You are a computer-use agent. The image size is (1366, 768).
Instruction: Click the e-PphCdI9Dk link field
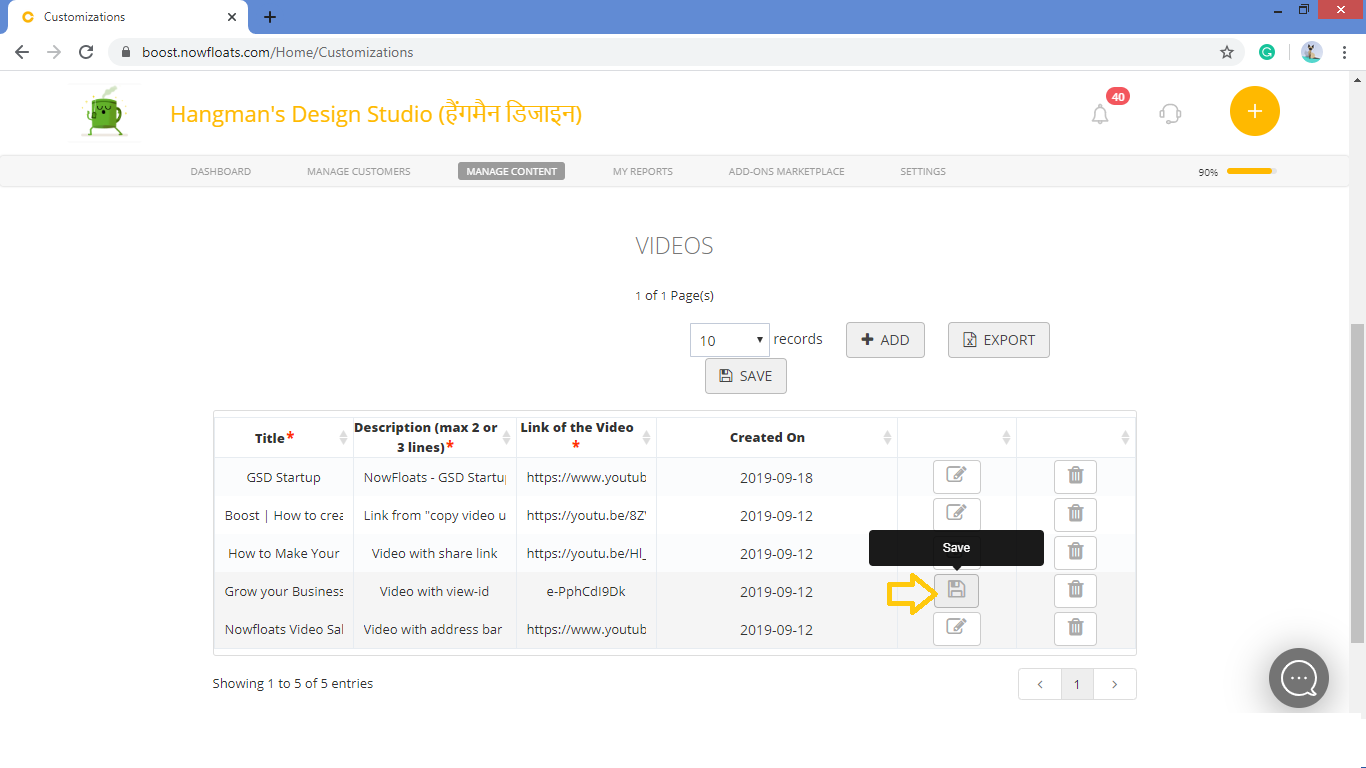tap(586, 591)
